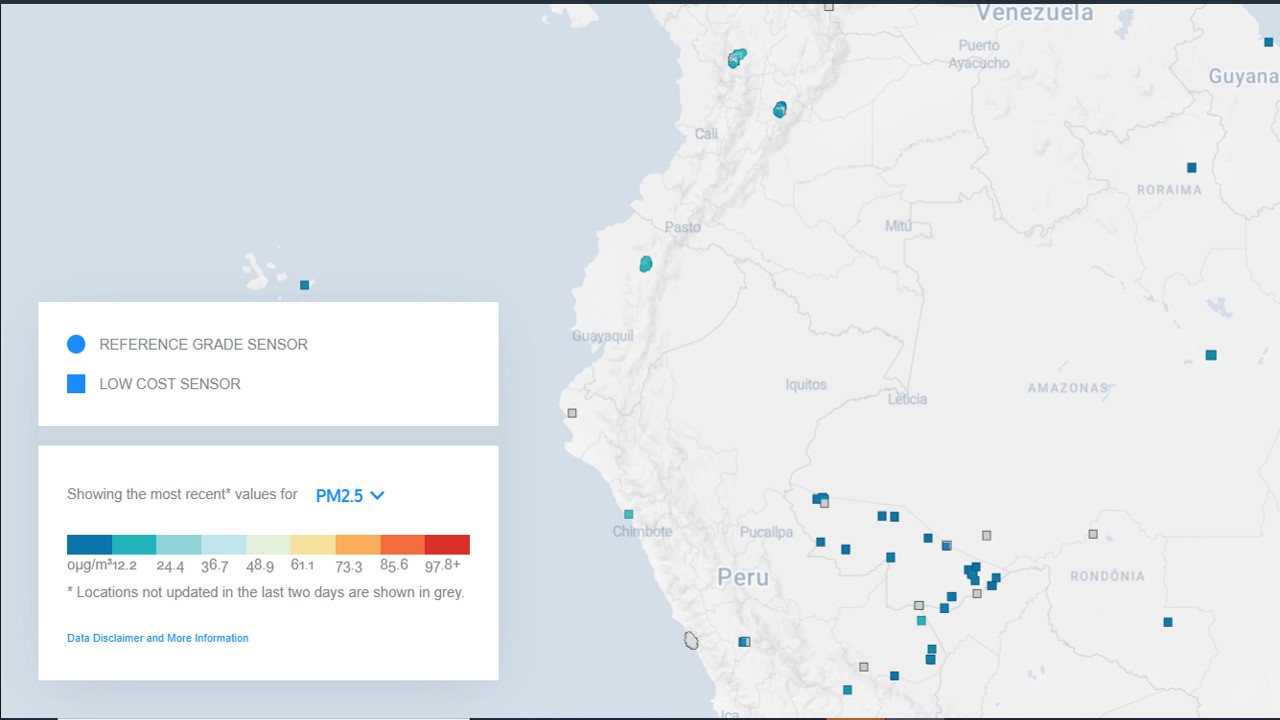Click the dark blue 0 µg/m³ color swatch
Screen dimensions: 1280x720
coord(89,545)
